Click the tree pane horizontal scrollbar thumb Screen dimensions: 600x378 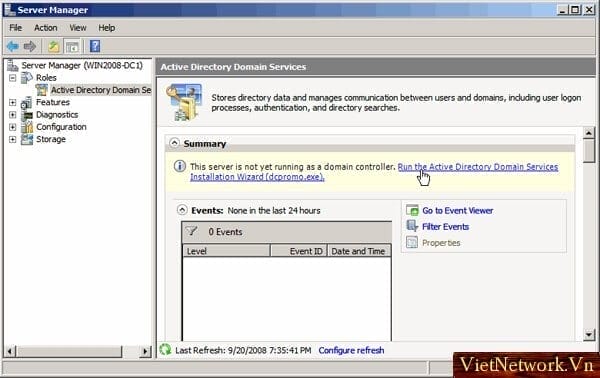(x=69, y=351)
